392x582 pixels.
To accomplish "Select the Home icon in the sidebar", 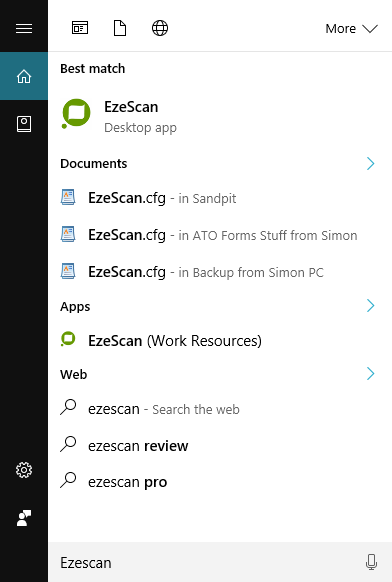I will click(x=24, y=76).
